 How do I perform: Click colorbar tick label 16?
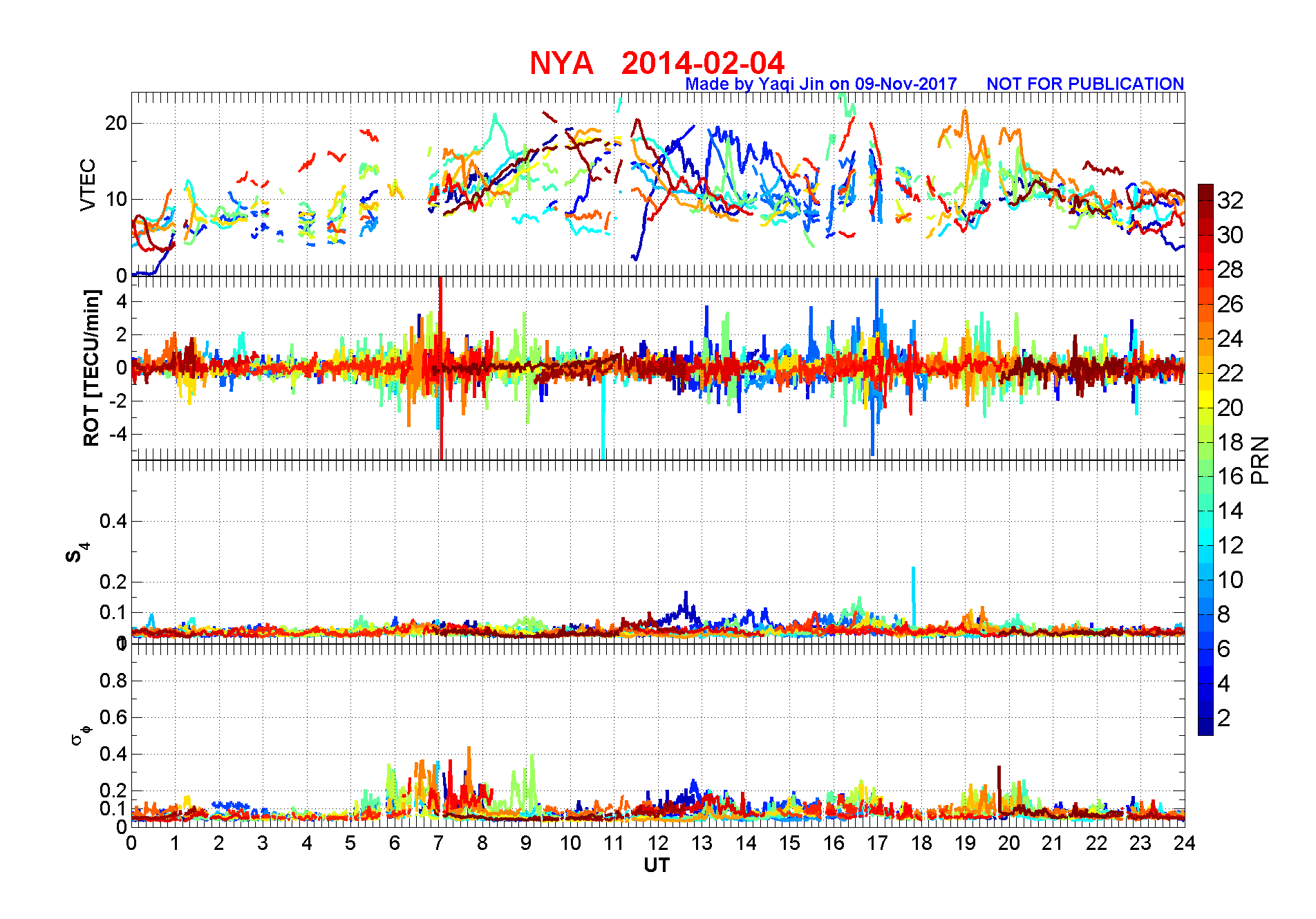1230,476
